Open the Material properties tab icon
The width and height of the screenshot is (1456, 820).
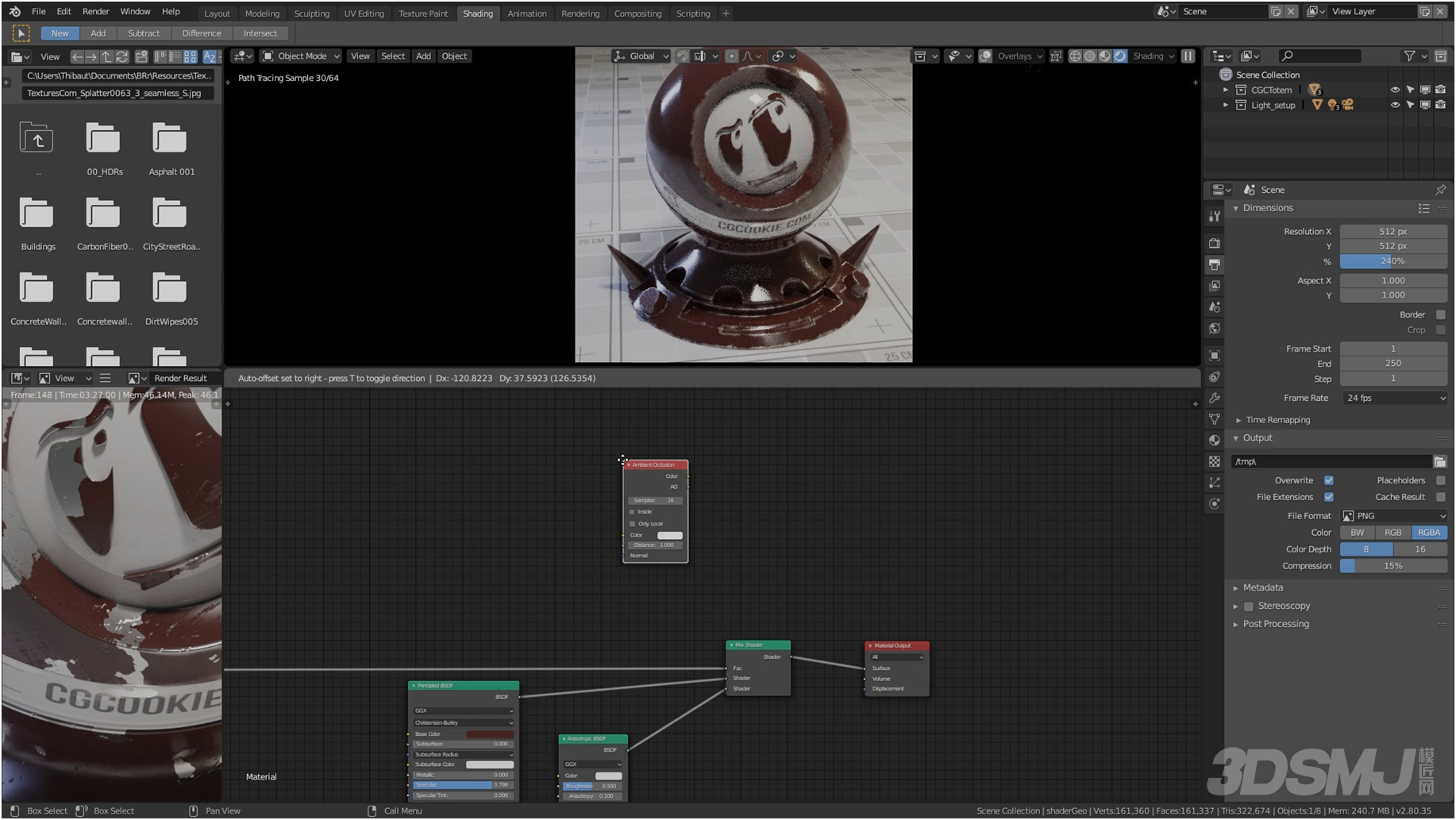pos(1215,441)
